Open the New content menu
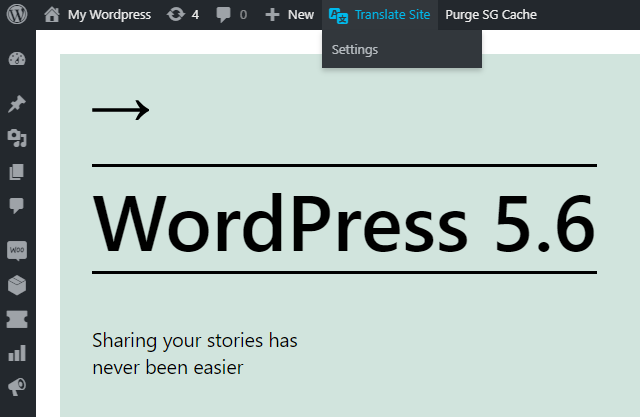The image size is (640, 417). pos(301,15)
